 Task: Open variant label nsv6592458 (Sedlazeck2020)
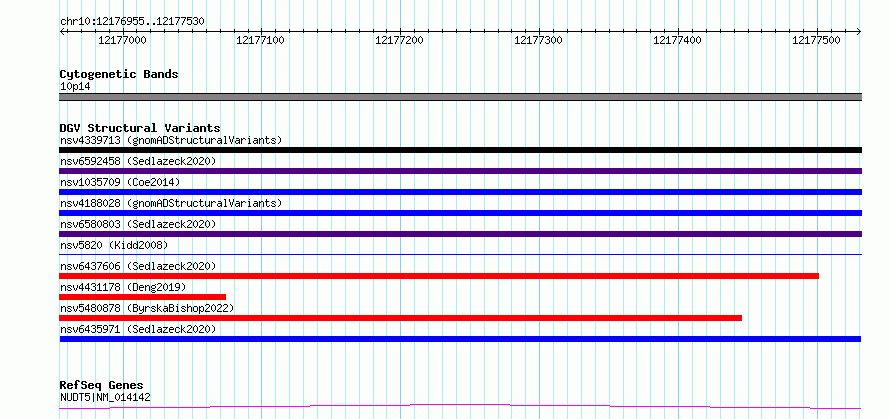138,161
